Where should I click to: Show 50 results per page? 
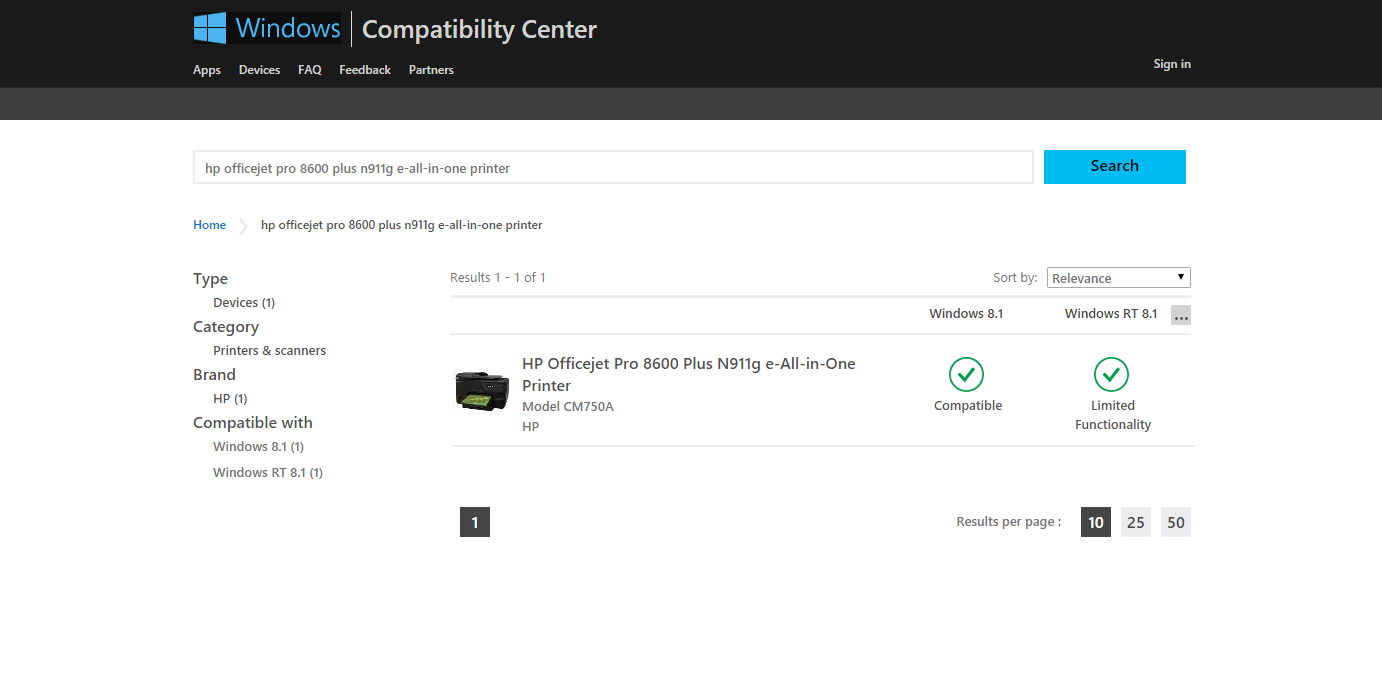(x=1176, y=522)
